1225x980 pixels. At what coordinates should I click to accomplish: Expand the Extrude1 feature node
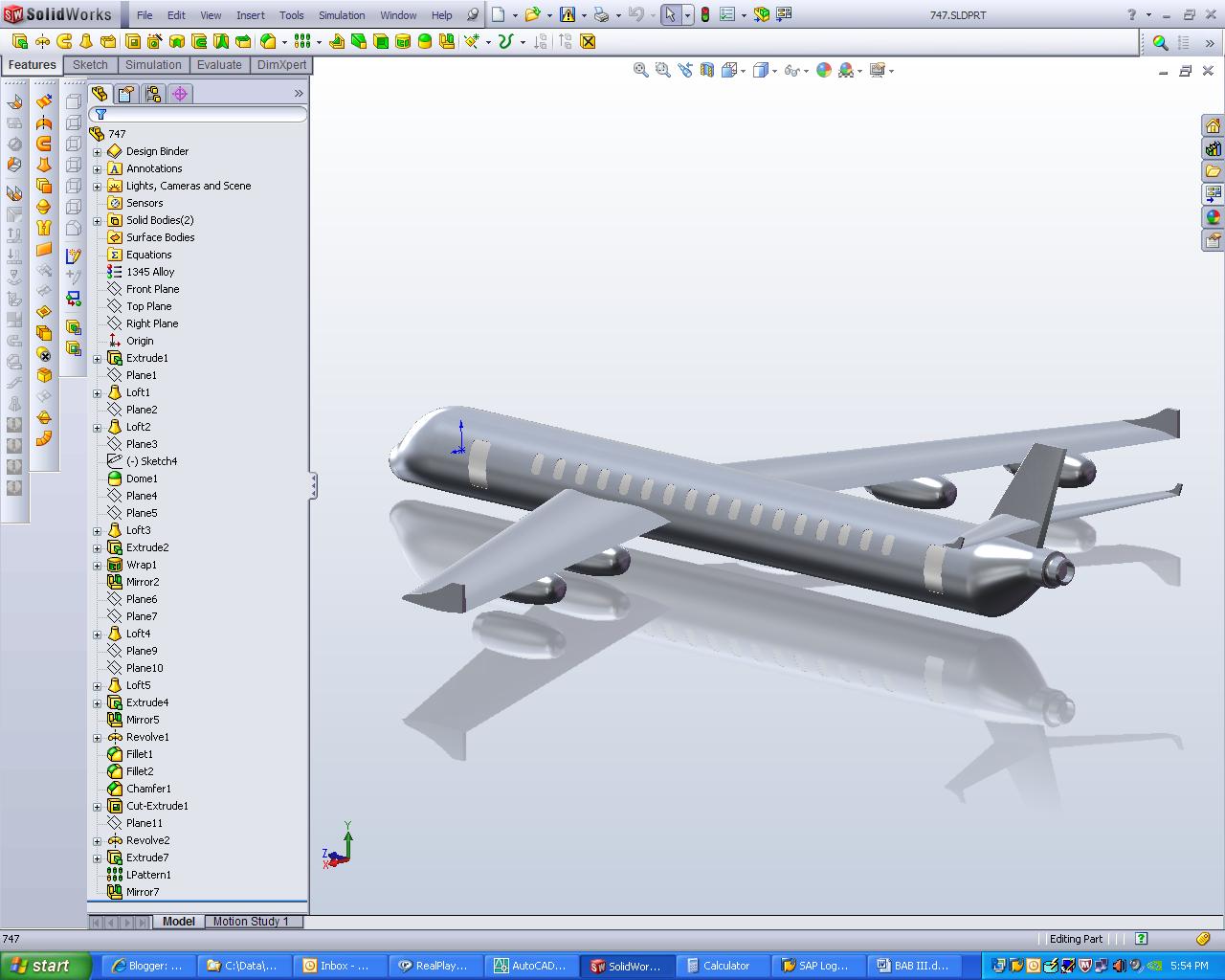(x=97, y=358)
